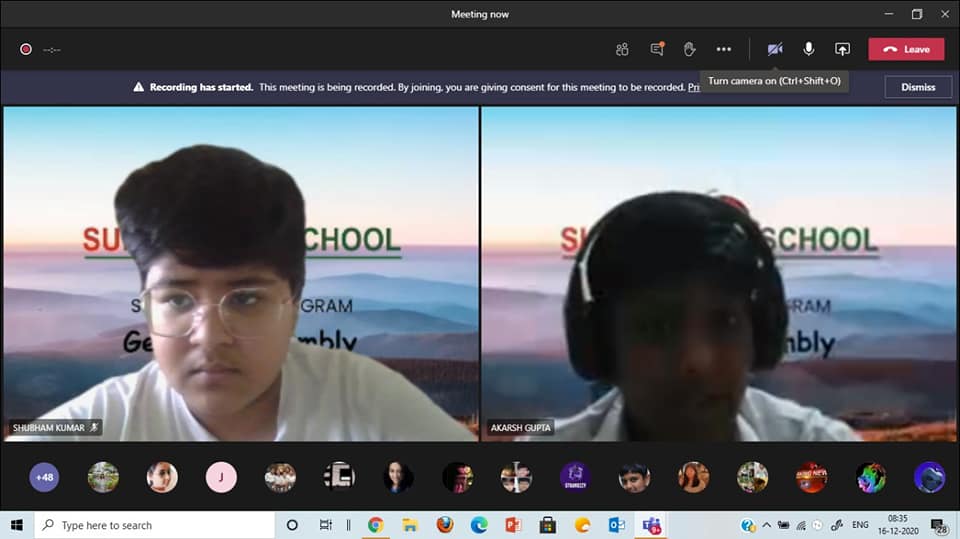This screenshot has width=960, height=539.
Task: Dismiss the recording notification banner
Action: [918, 87]
